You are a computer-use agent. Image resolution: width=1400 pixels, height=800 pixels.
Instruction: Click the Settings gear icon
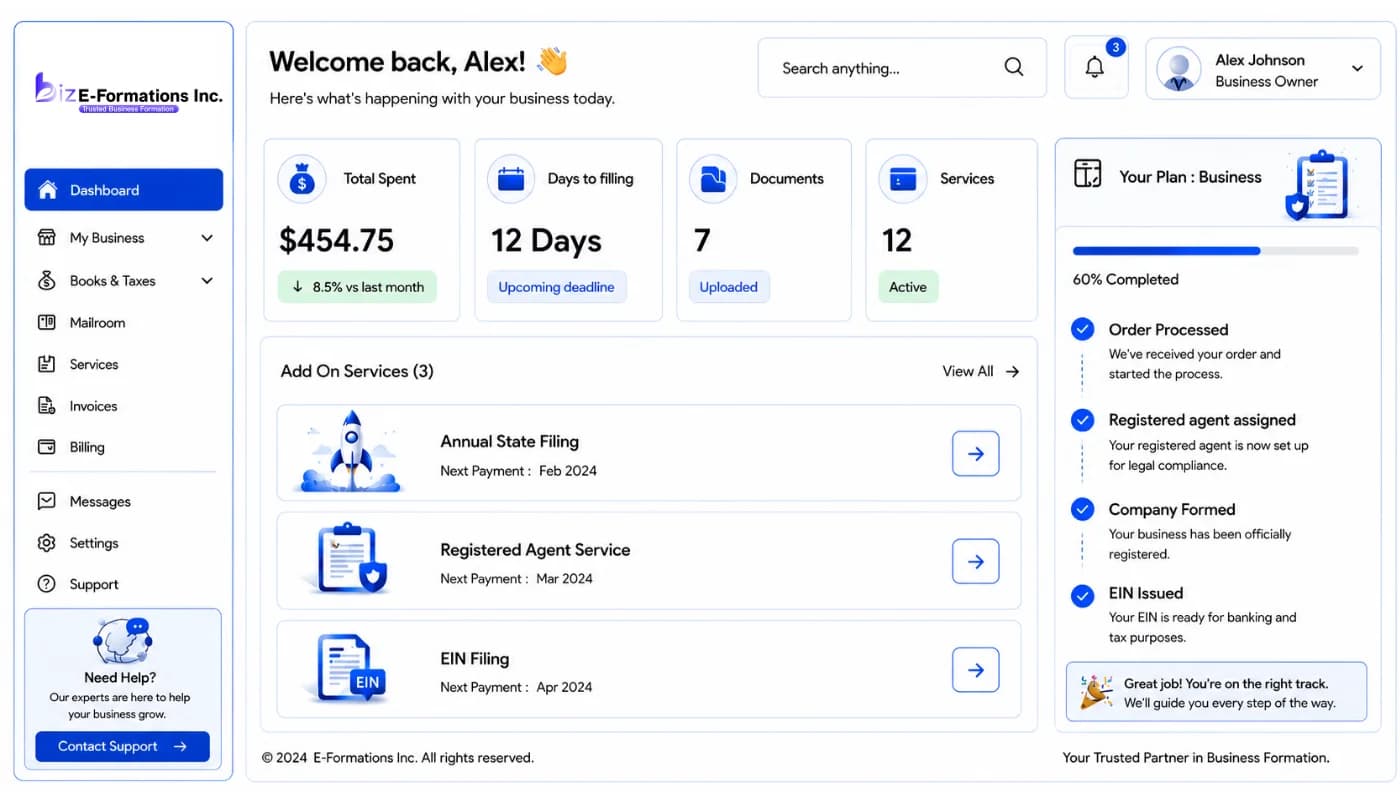click(46, 543)
